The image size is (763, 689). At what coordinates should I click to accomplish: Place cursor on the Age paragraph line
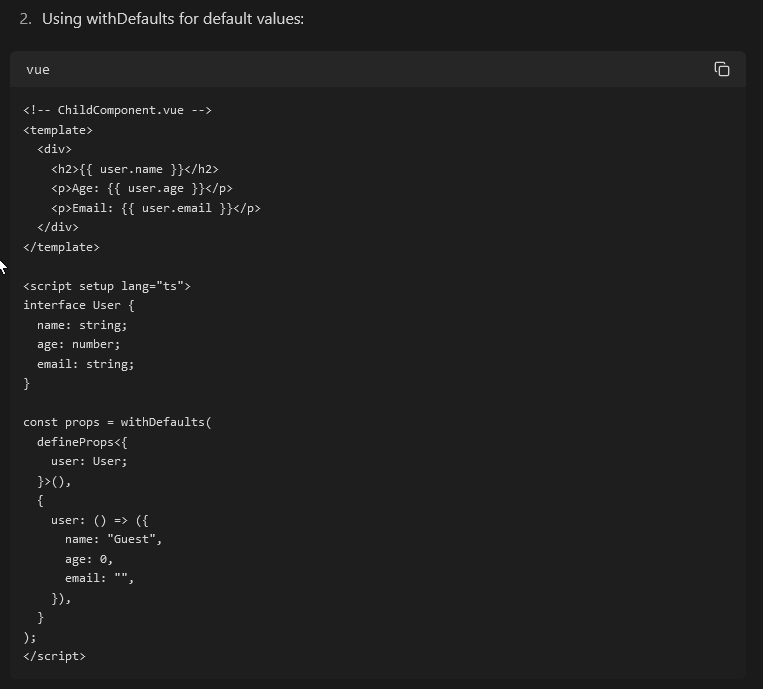141,188
